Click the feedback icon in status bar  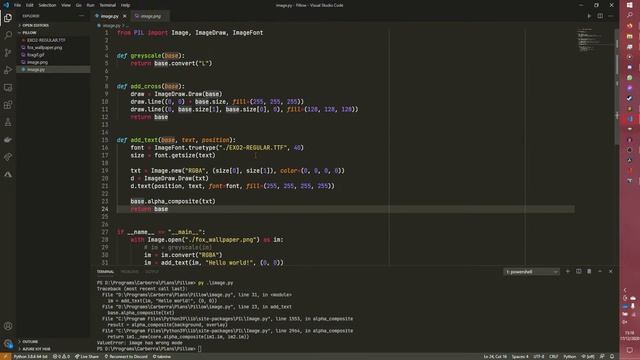coord(602,356)
